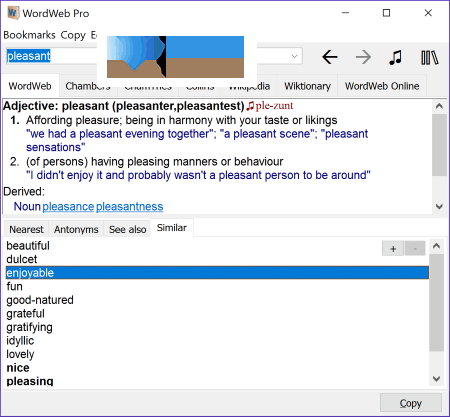The width and height of the screenshot is (450, 417).
Task: Select the Antonyms tab
Action: pos(76,229)
